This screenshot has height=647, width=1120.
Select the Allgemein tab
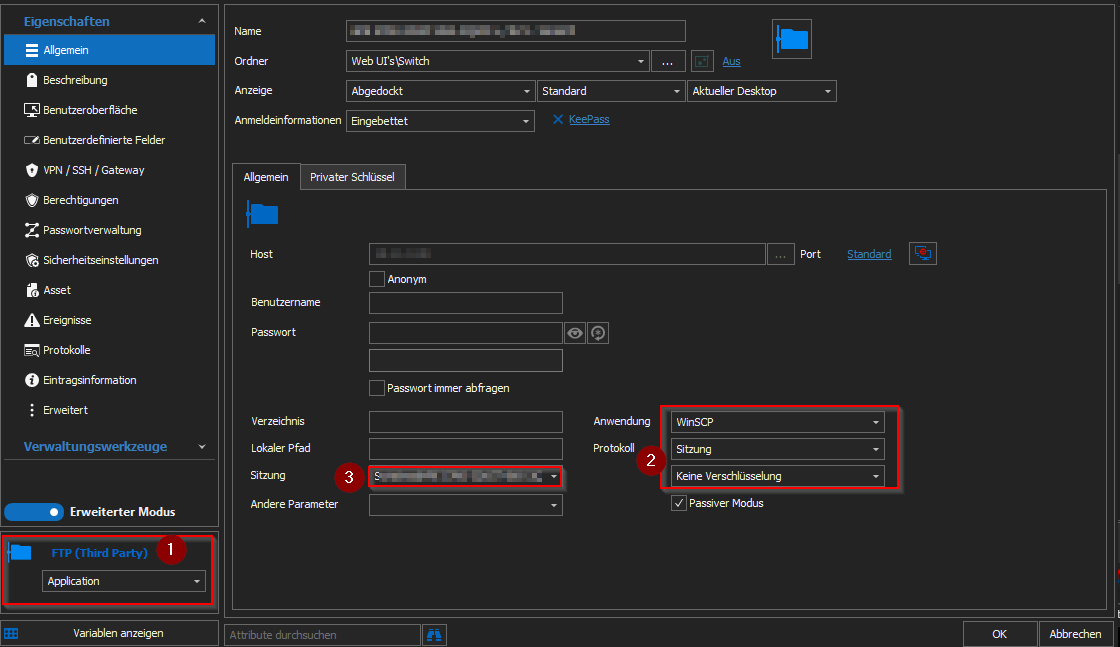pyautogui.click(x=266, y=177)
